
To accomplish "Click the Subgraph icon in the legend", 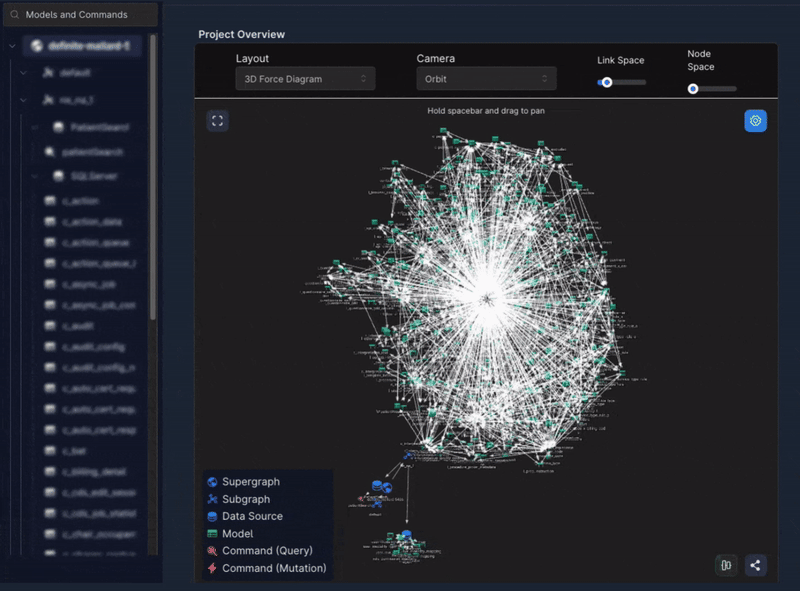I will 212,499.
